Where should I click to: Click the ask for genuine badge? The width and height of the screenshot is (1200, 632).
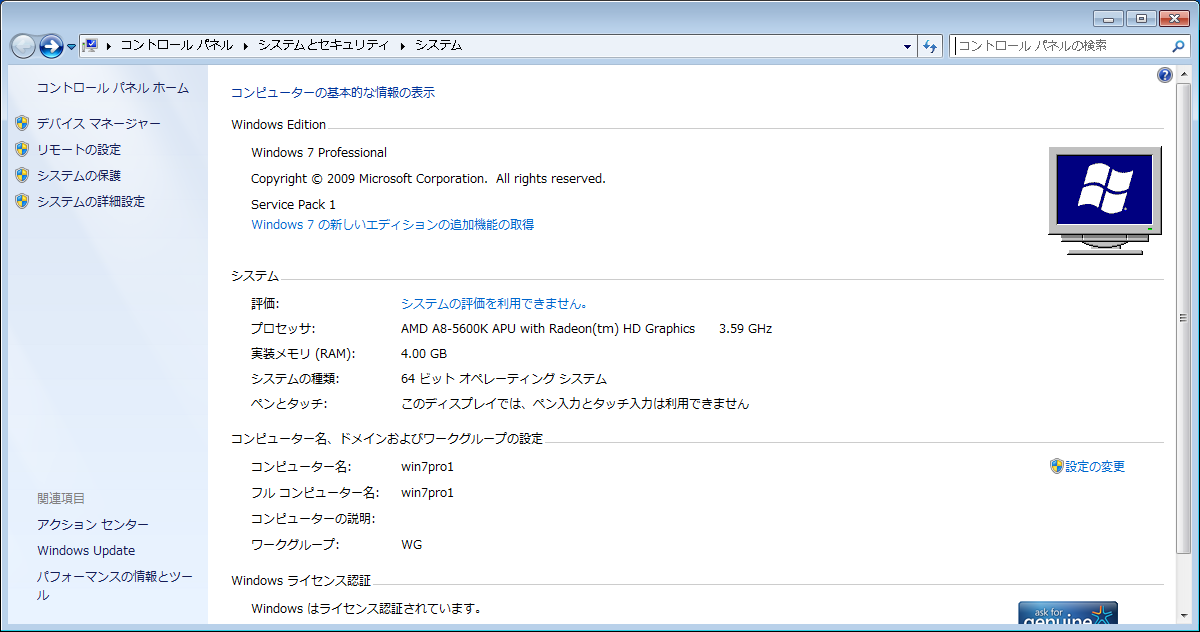click(1067, 614)
